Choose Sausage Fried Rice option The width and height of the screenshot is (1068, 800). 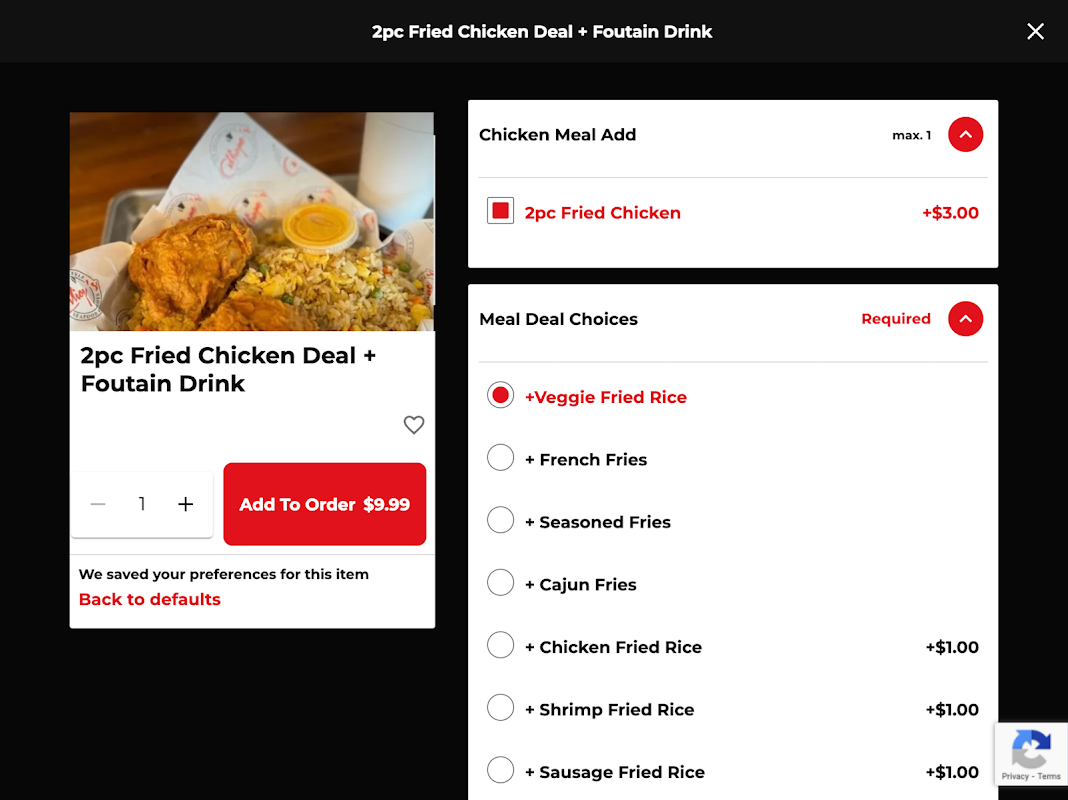[x=500, y=771]
